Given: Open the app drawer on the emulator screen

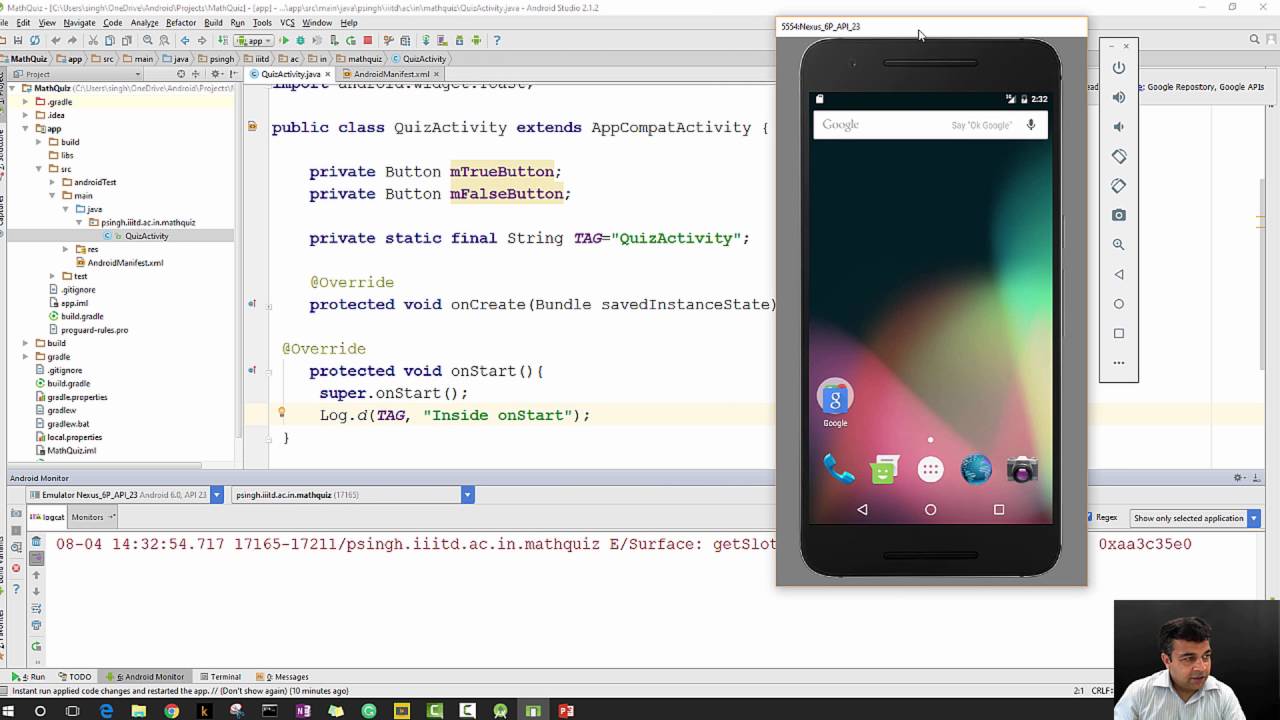Looking at the screenshot, I should (x=930, y=470).
